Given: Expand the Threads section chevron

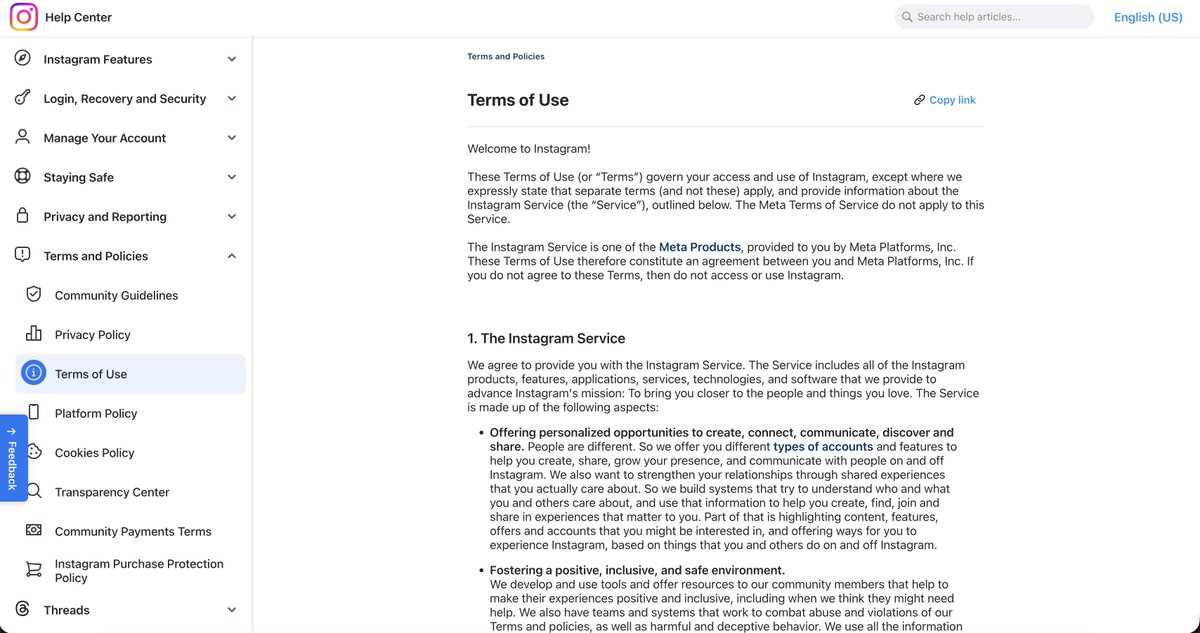Looking at the screenshot, I should (232, 609).
